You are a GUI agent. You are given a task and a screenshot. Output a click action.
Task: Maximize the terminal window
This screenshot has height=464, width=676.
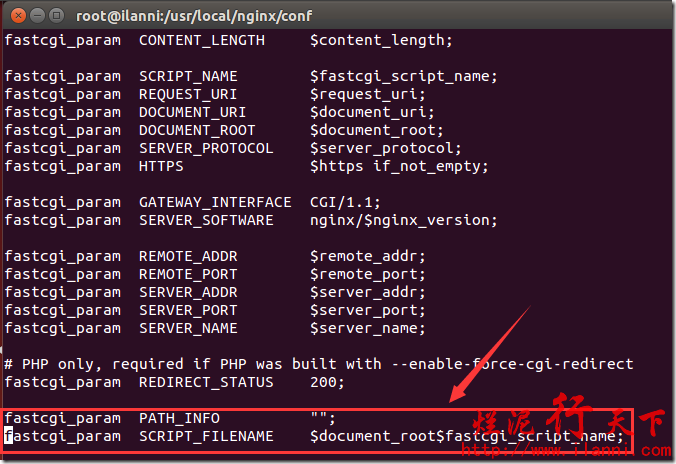tap(56, 16)
